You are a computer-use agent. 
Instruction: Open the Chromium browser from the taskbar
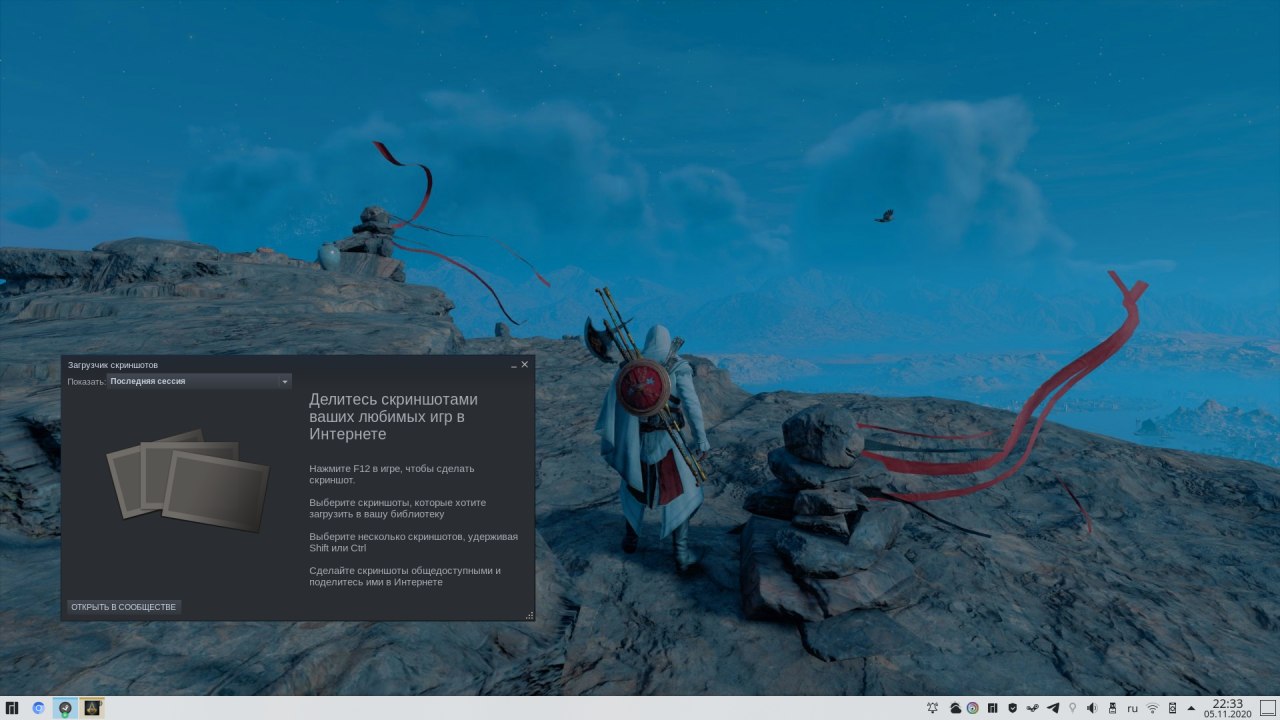(38, 708)
